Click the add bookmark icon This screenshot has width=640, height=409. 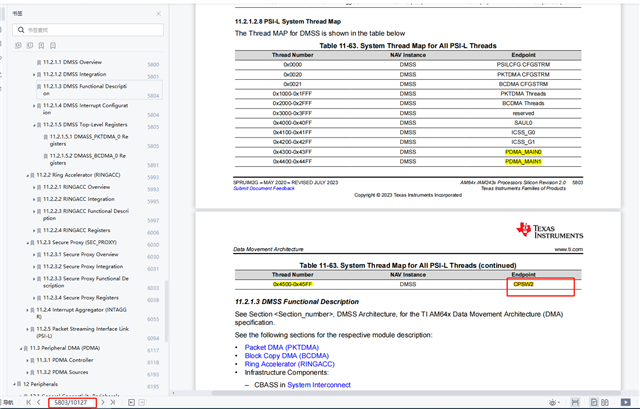click(x=41, y=46)
